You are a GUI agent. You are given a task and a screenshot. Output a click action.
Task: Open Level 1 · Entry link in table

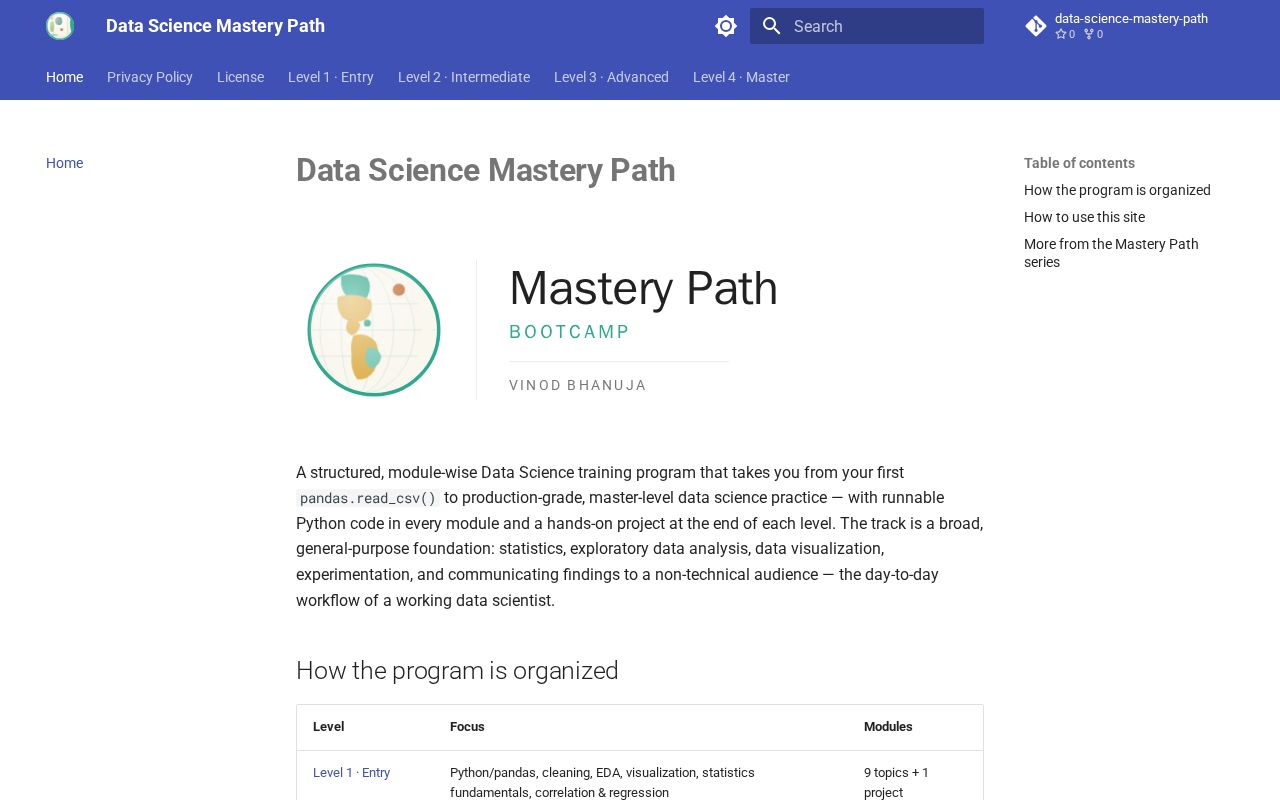tap(351, 773)
